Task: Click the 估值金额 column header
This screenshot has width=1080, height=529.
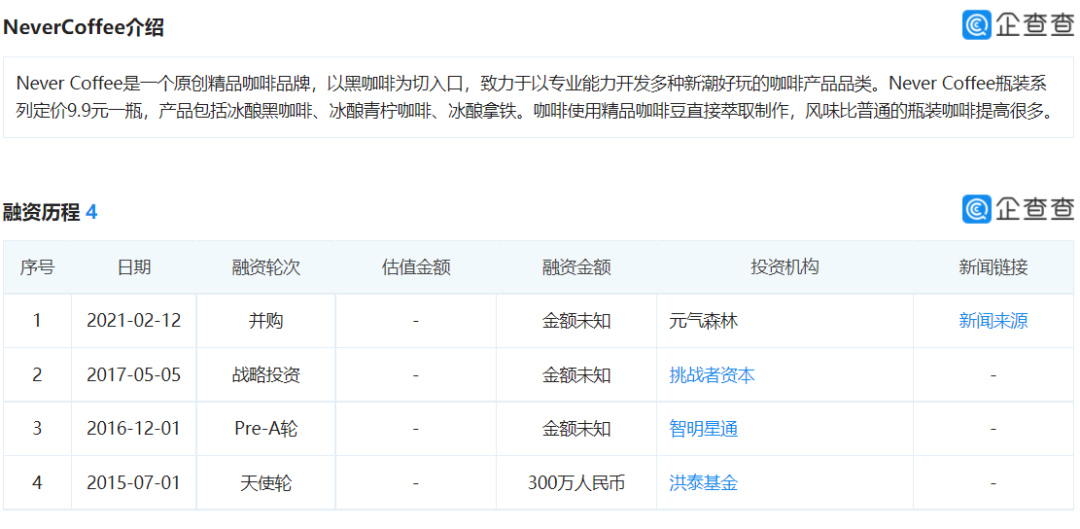Action: [416, 267]
